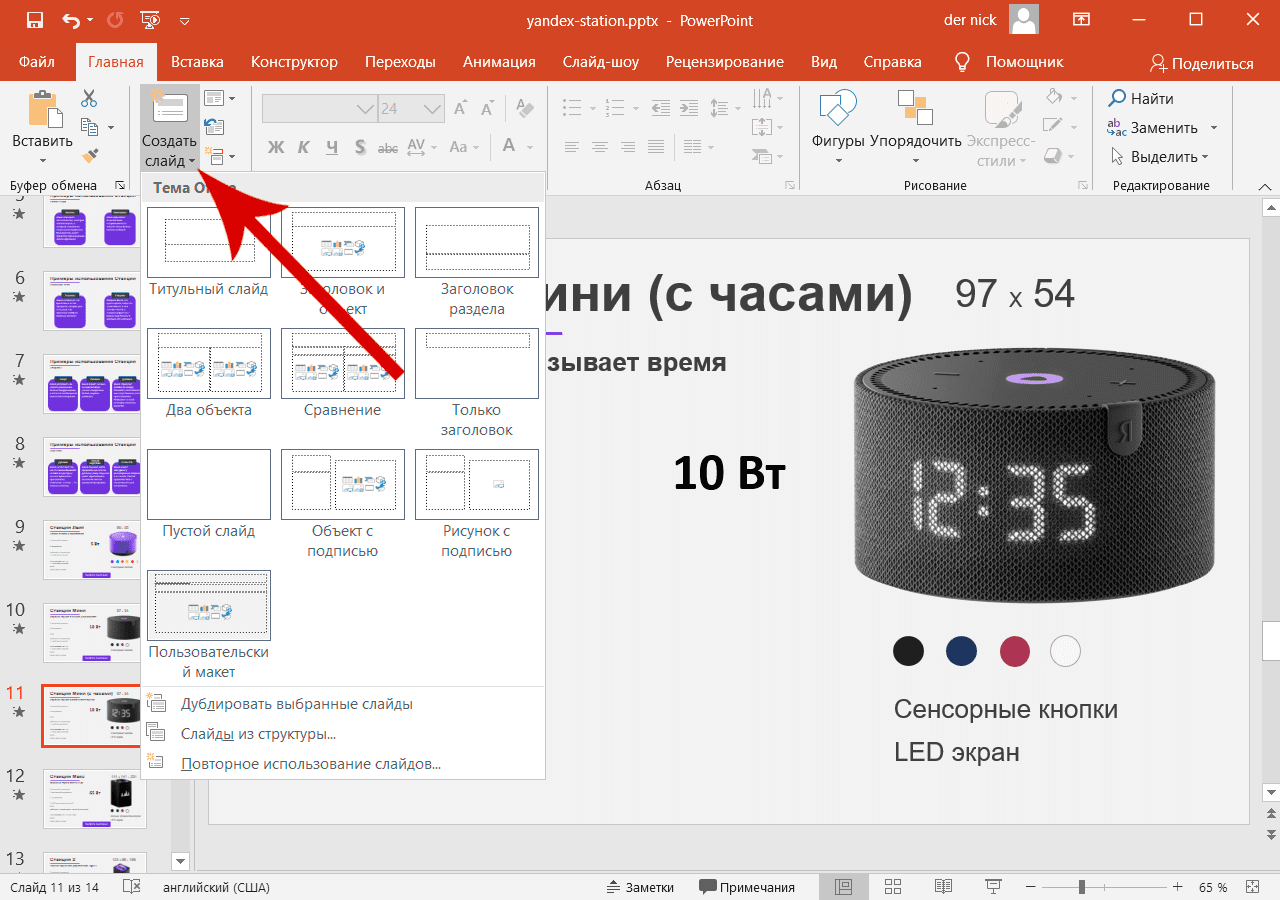The image size is (1280, 900).
Task: Click the Copy icon in clipboard group
Action: [90, 127]
